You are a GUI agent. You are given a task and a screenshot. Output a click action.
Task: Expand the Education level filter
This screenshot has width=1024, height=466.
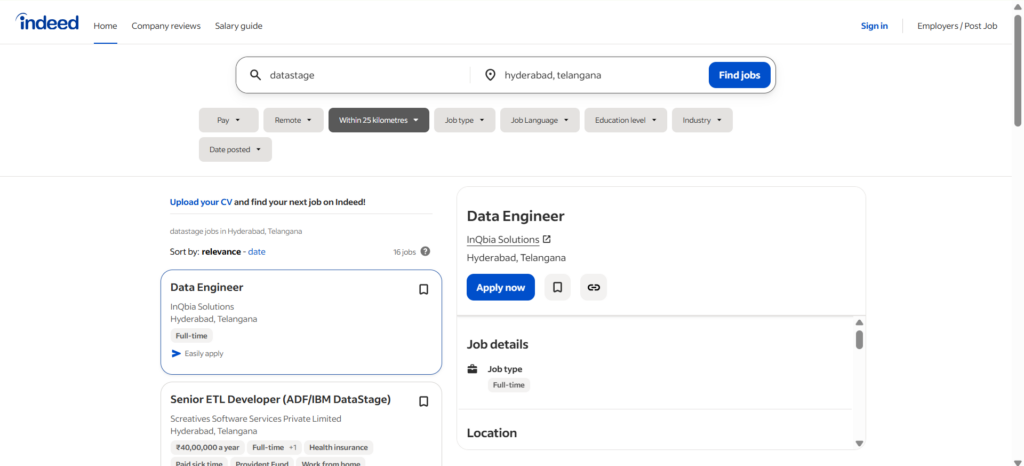626,120
